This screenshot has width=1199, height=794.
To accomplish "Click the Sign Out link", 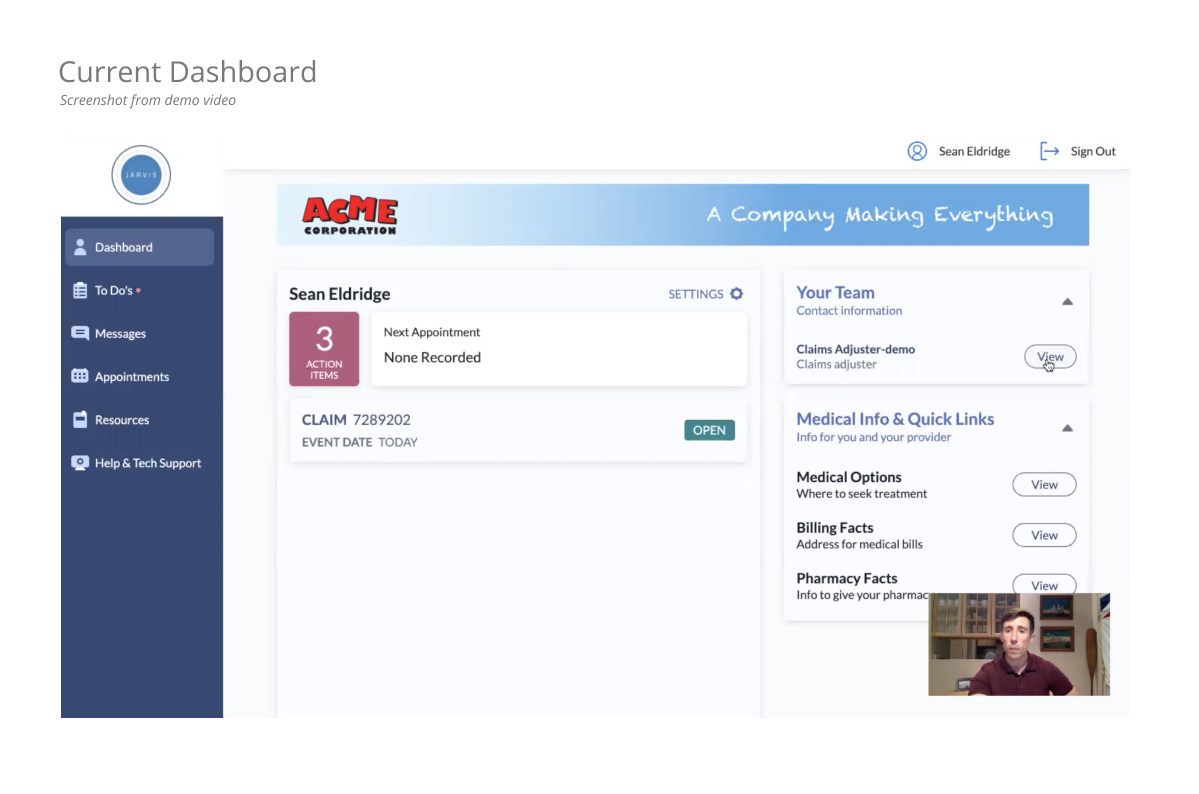I will [x=1092, y=151].
